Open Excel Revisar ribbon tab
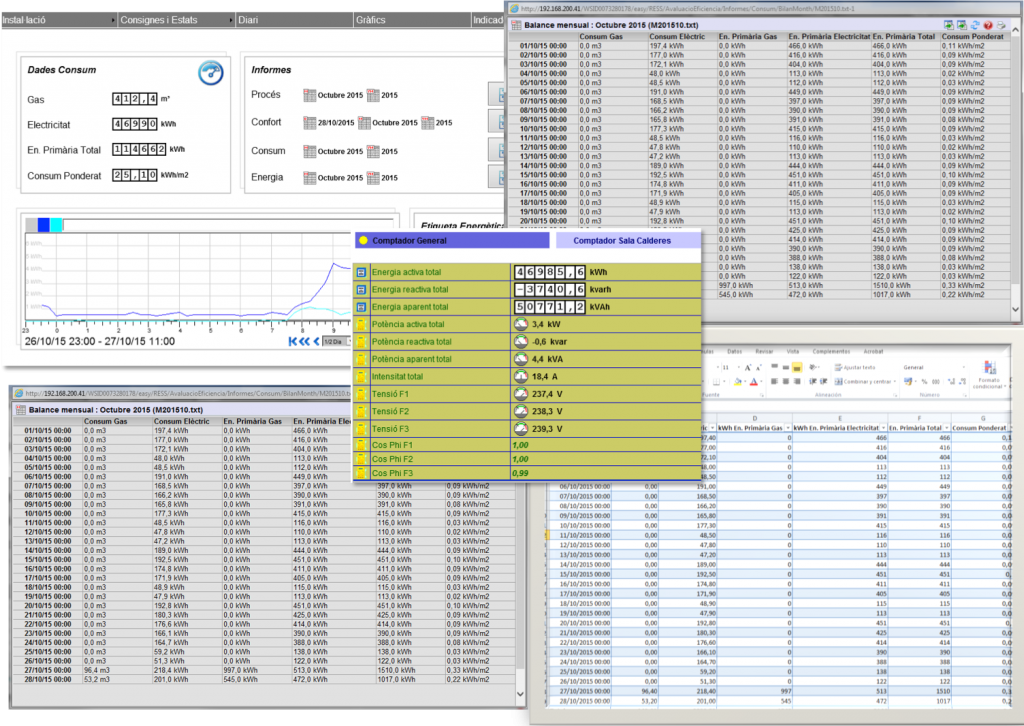 click(x=764, y=351)
